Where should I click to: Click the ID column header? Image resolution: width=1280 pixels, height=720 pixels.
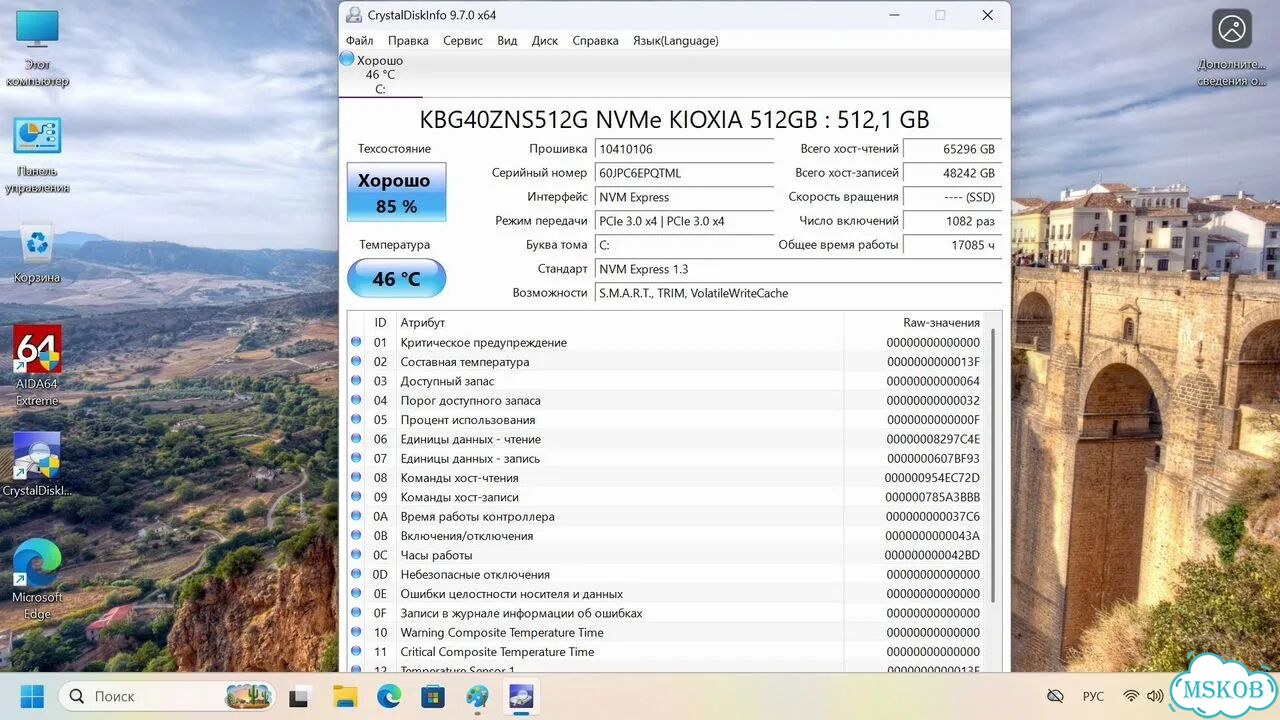pos(381,322)
